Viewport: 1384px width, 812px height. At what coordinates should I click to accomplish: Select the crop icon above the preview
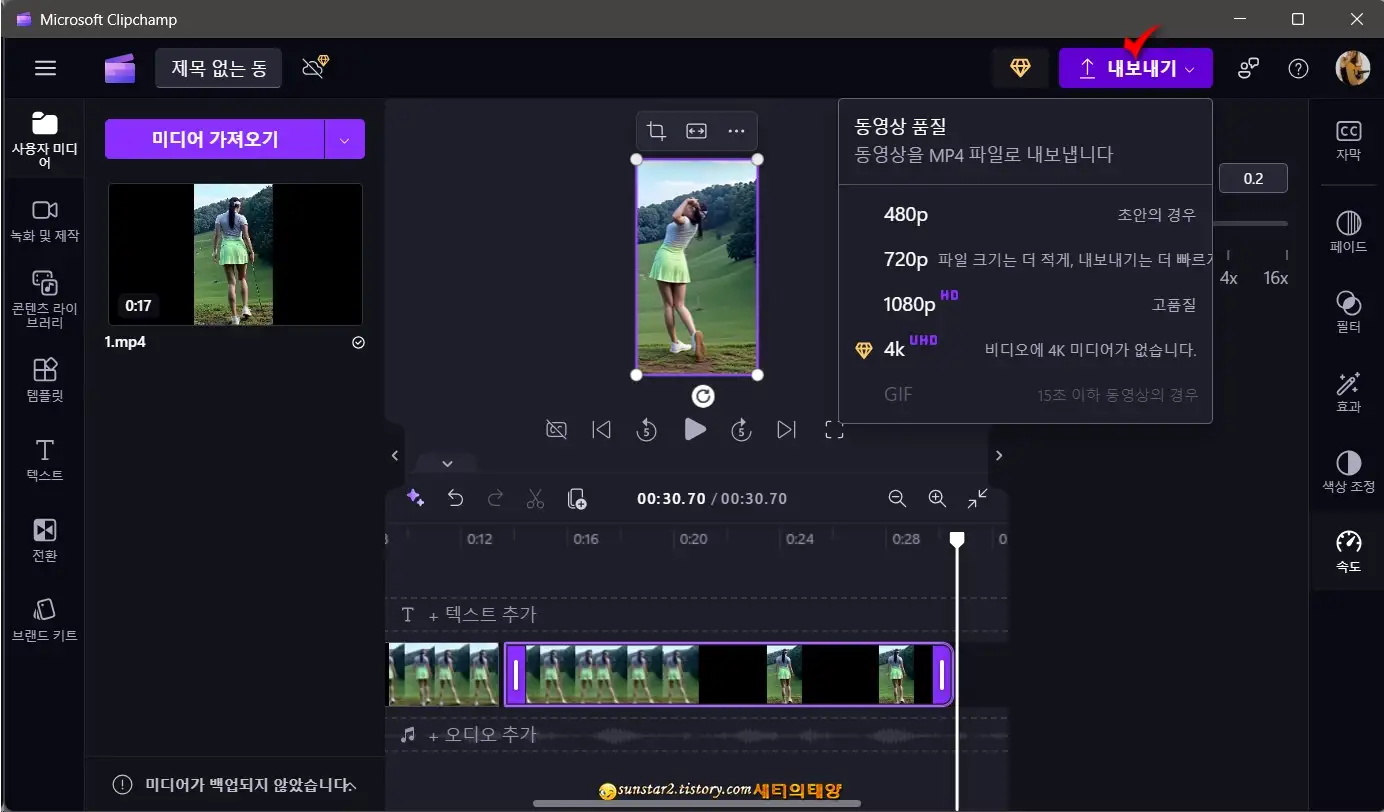[655, 130]
